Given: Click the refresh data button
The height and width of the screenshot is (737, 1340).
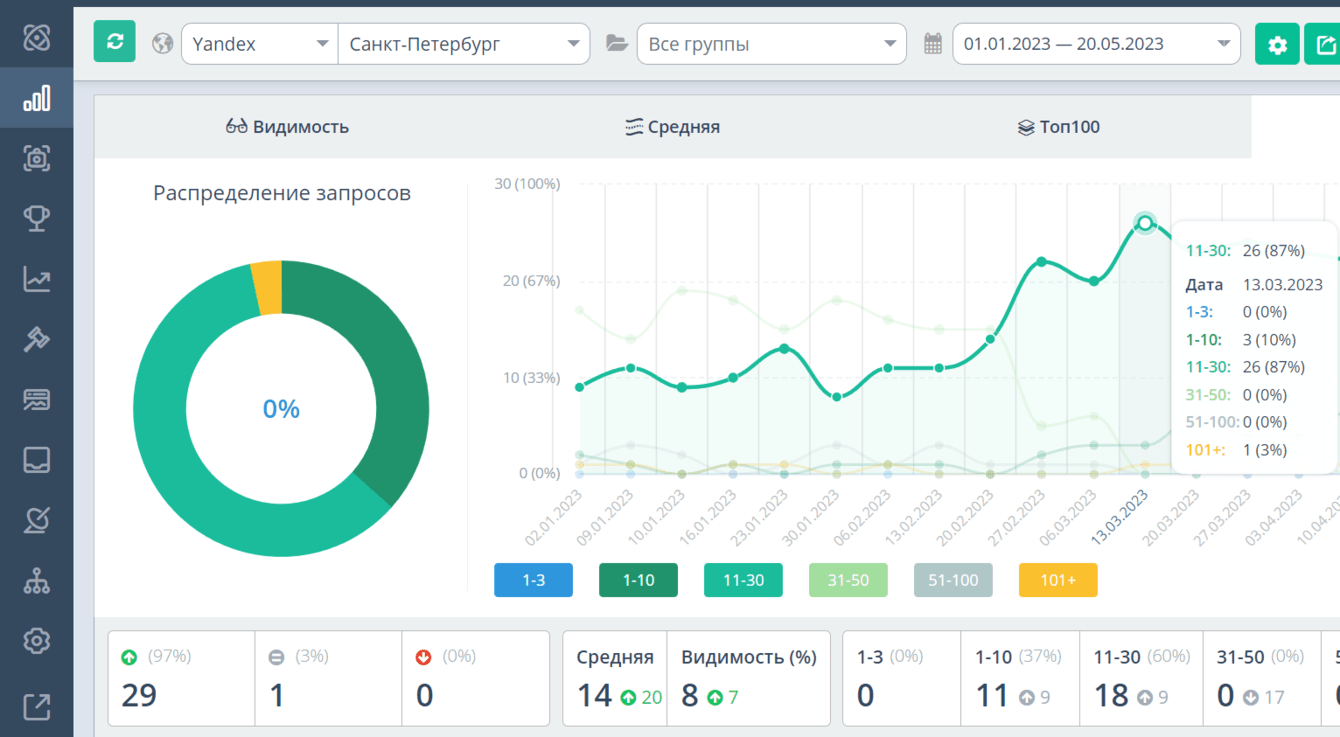Looking at the screenshot, I should tap(114, 42).
